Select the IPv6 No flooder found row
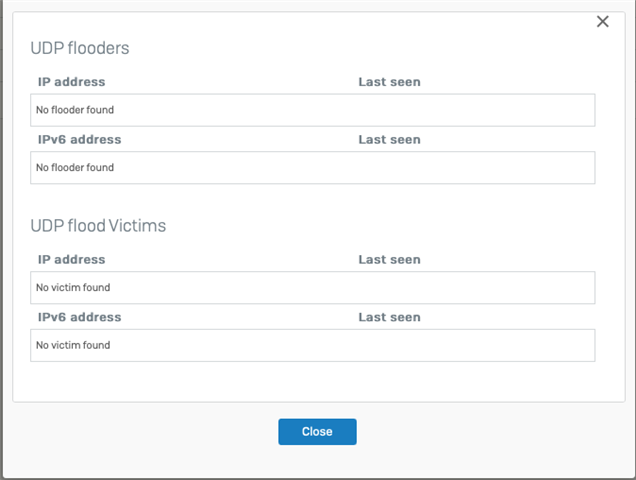This screenshot has width=636, height=480. 313,168
